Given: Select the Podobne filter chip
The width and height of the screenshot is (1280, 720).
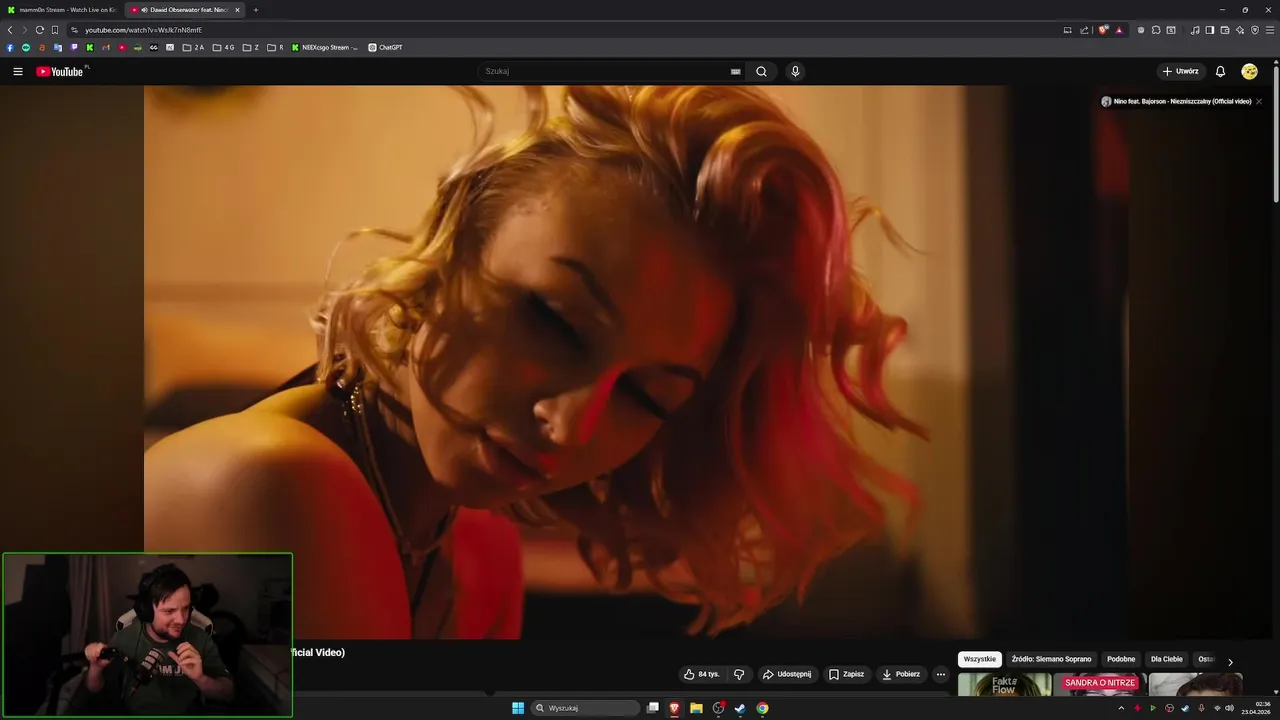Looking at the screenshot, I should coord(1121,659).
